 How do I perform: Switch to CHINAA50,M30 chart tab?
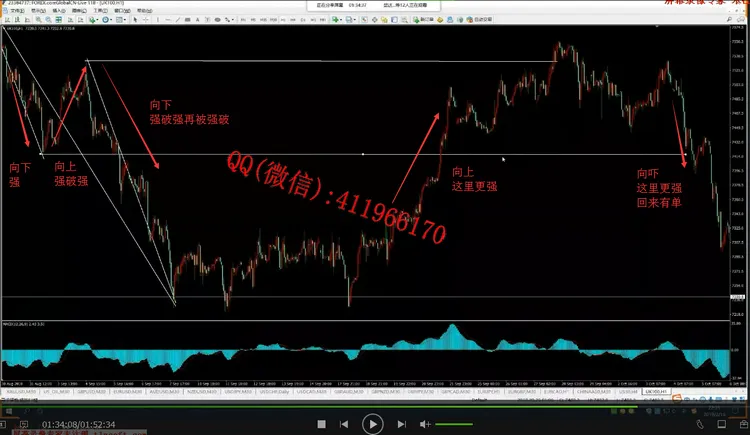[x=594, y=391]
